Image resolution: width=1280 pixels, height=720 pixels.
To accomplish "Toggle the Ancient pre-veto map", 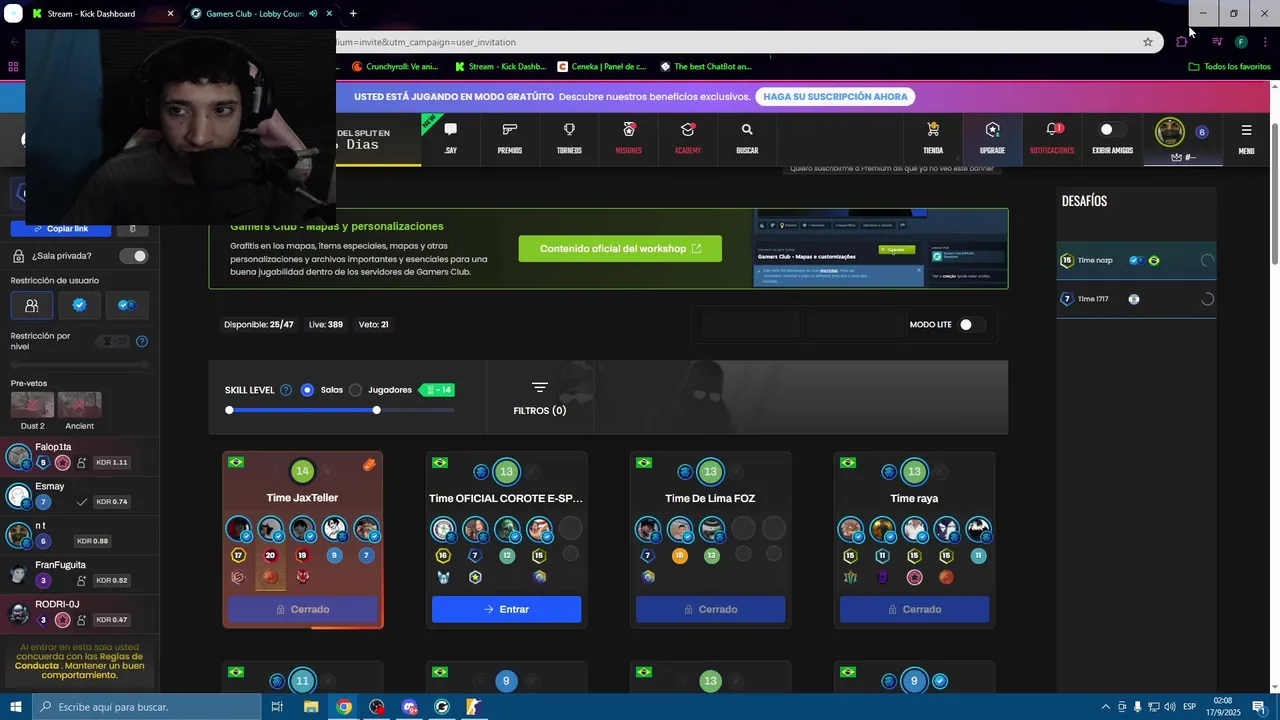I will click(x=80, y=405).
